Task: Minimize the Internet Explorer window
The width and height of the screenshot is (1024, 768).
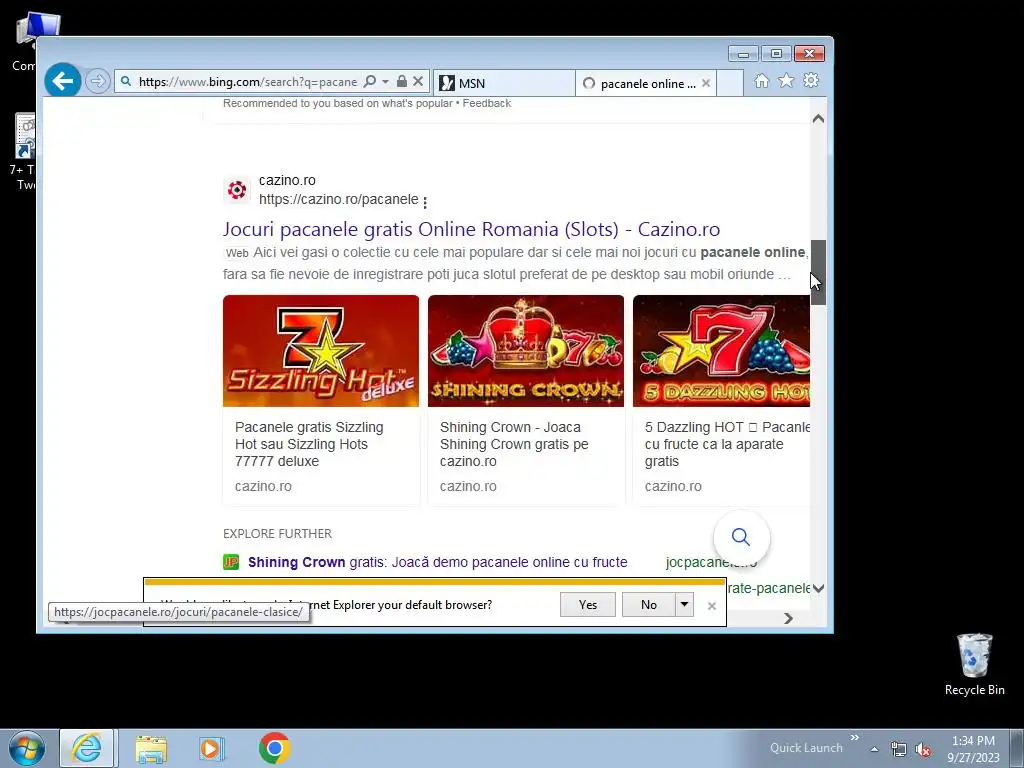Action: [743, 54]
